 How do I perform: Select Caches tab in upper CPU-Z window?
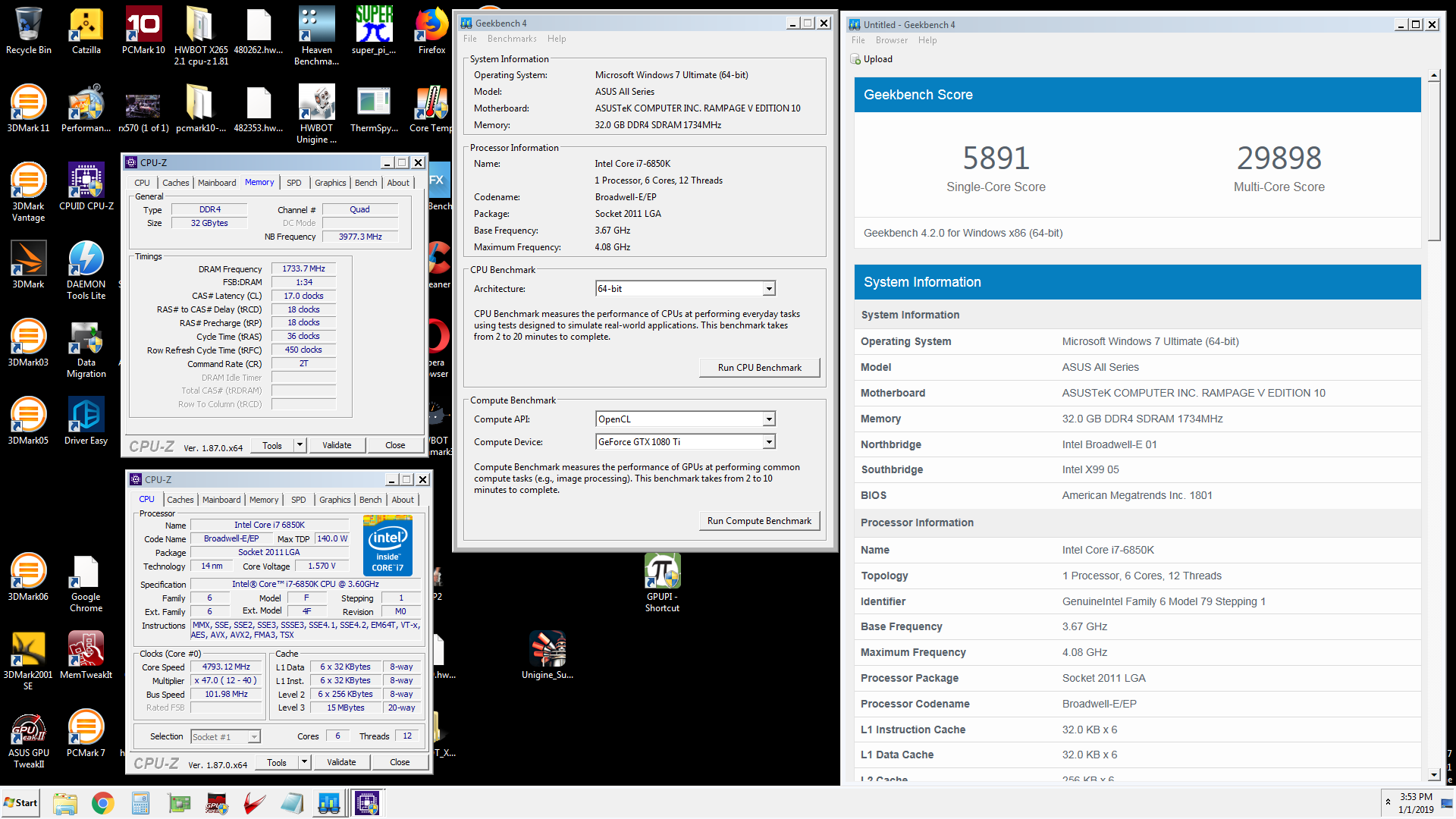(176, 183)
